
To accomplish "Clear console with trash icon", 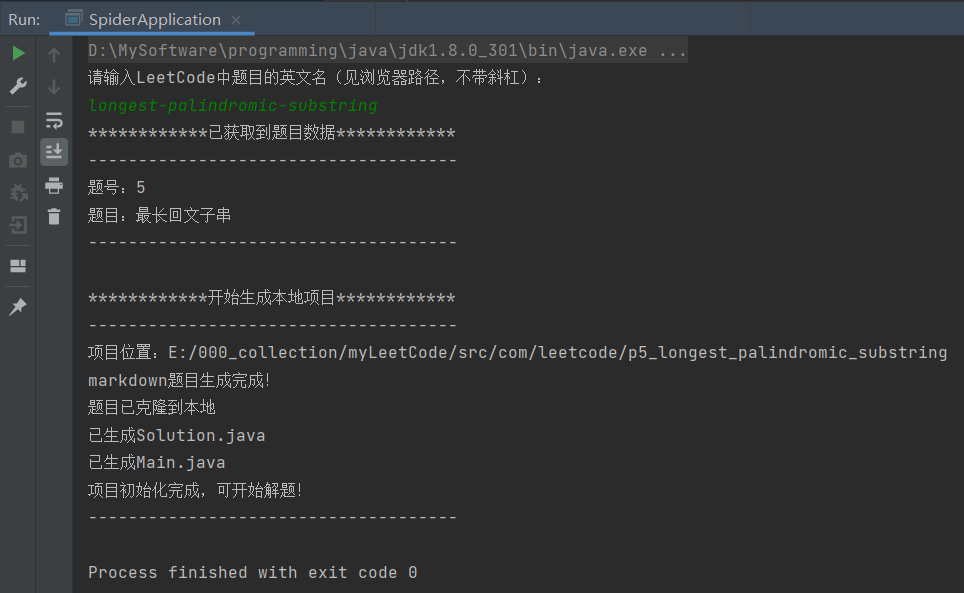I will pyautogui.click(x=54, y=216).
